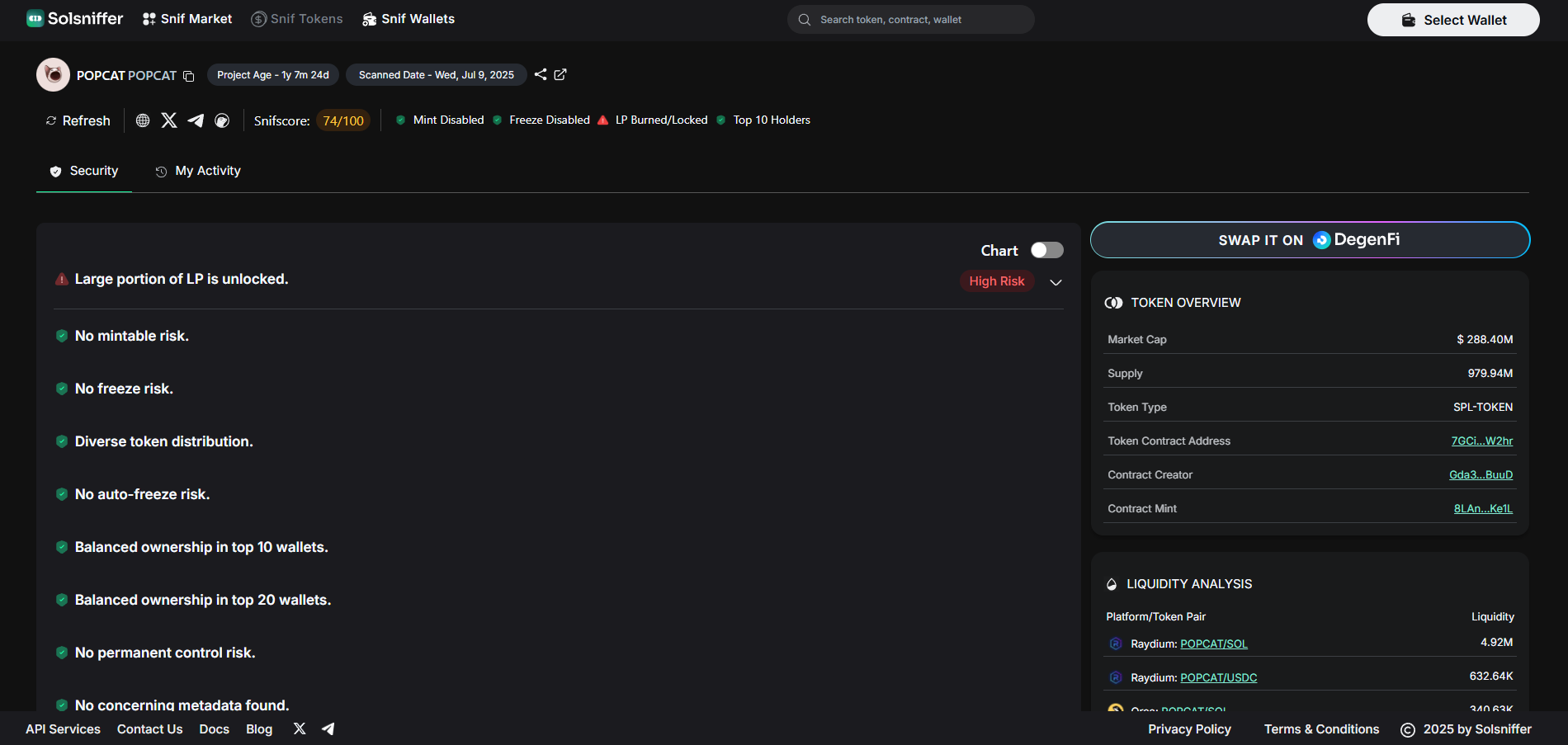Click the share icon next to Scanned Date

(x=541, y=74)
